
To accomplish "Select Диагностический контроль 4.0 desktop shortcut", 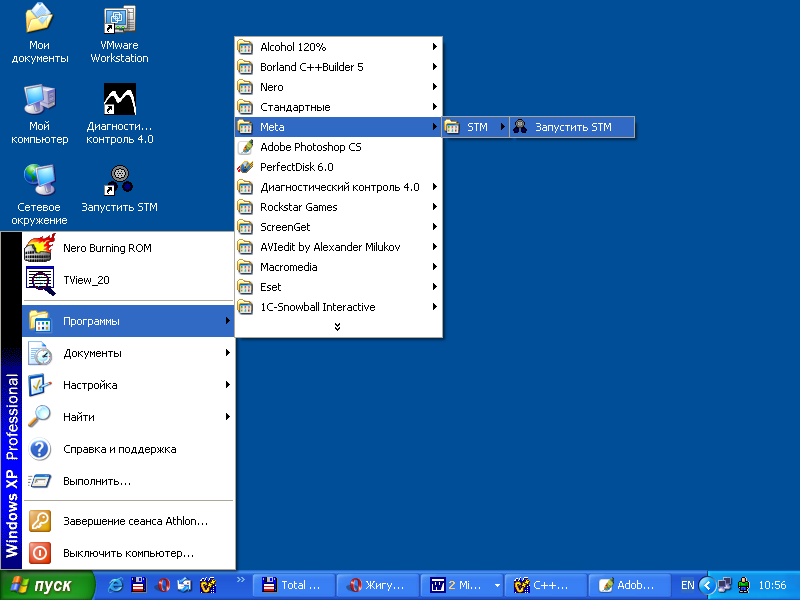I will pyautogui.click(x=119, y=115).
